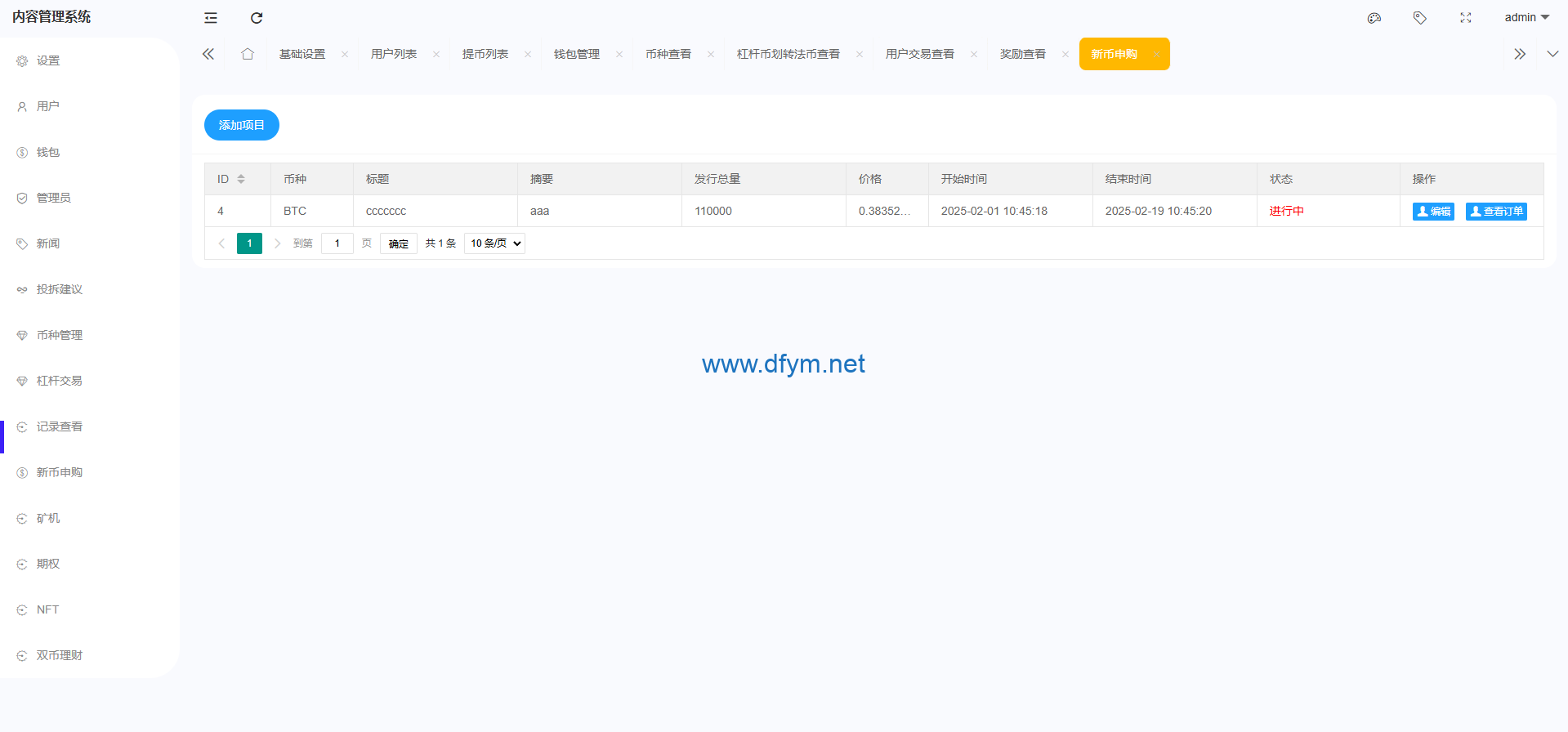This screenshot has width=1568, height=732.
Task: Click the 进行中 status text
Action: 1287,211
